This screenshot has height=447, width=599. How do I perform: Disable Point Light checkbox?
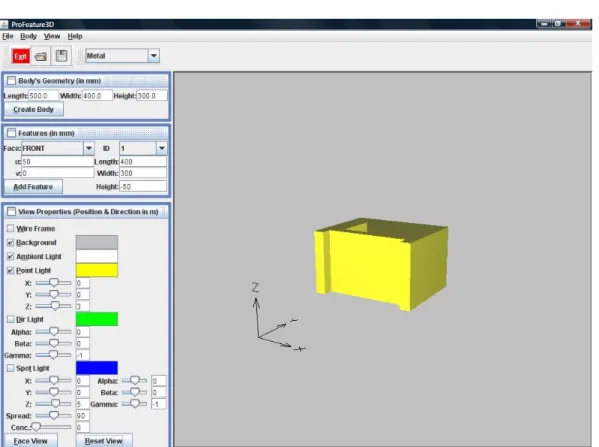[x=11, y=270]
